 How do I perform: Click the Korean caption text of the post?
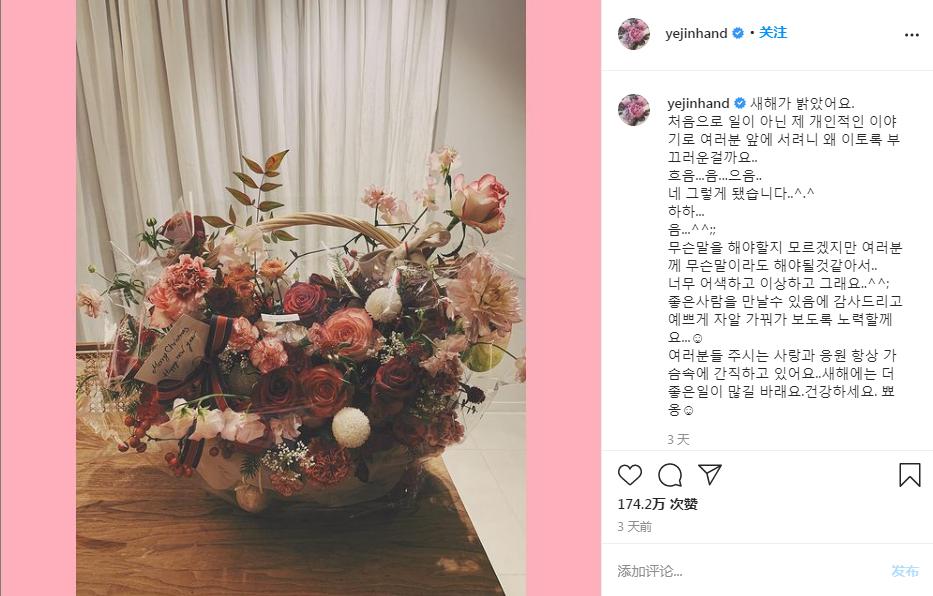pos(784,256)
